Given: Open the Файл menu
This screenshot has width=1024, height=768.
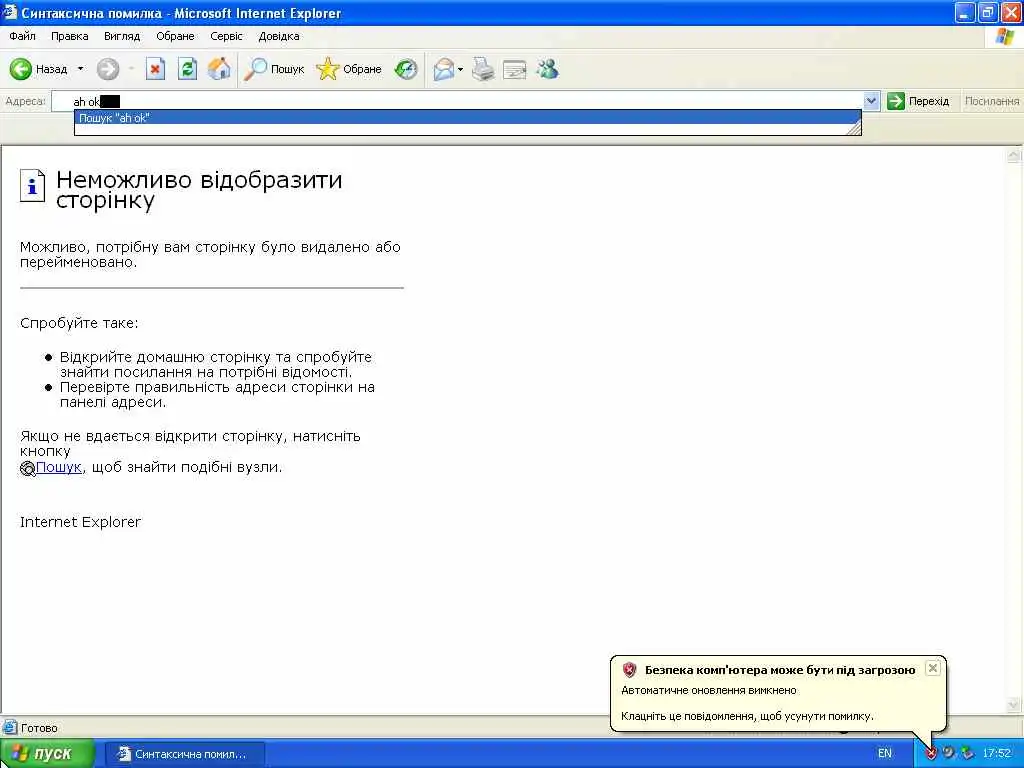Looking at the screenshot, I should 22,36.
